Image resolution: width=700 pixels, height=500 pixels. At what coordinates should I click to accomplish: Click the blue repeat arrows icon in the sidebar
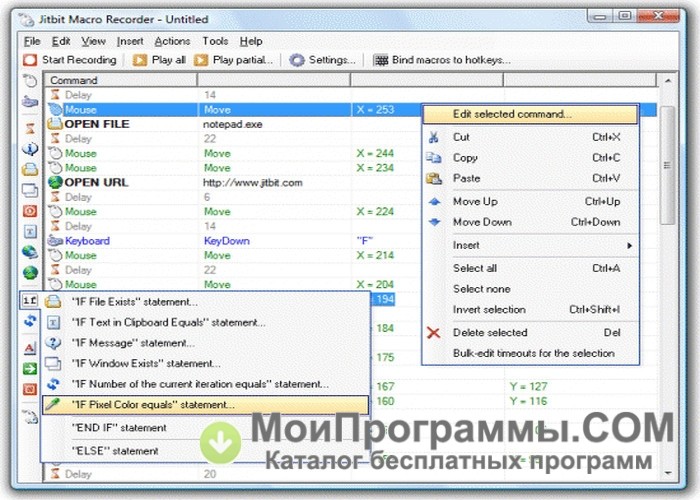point(29,321)
